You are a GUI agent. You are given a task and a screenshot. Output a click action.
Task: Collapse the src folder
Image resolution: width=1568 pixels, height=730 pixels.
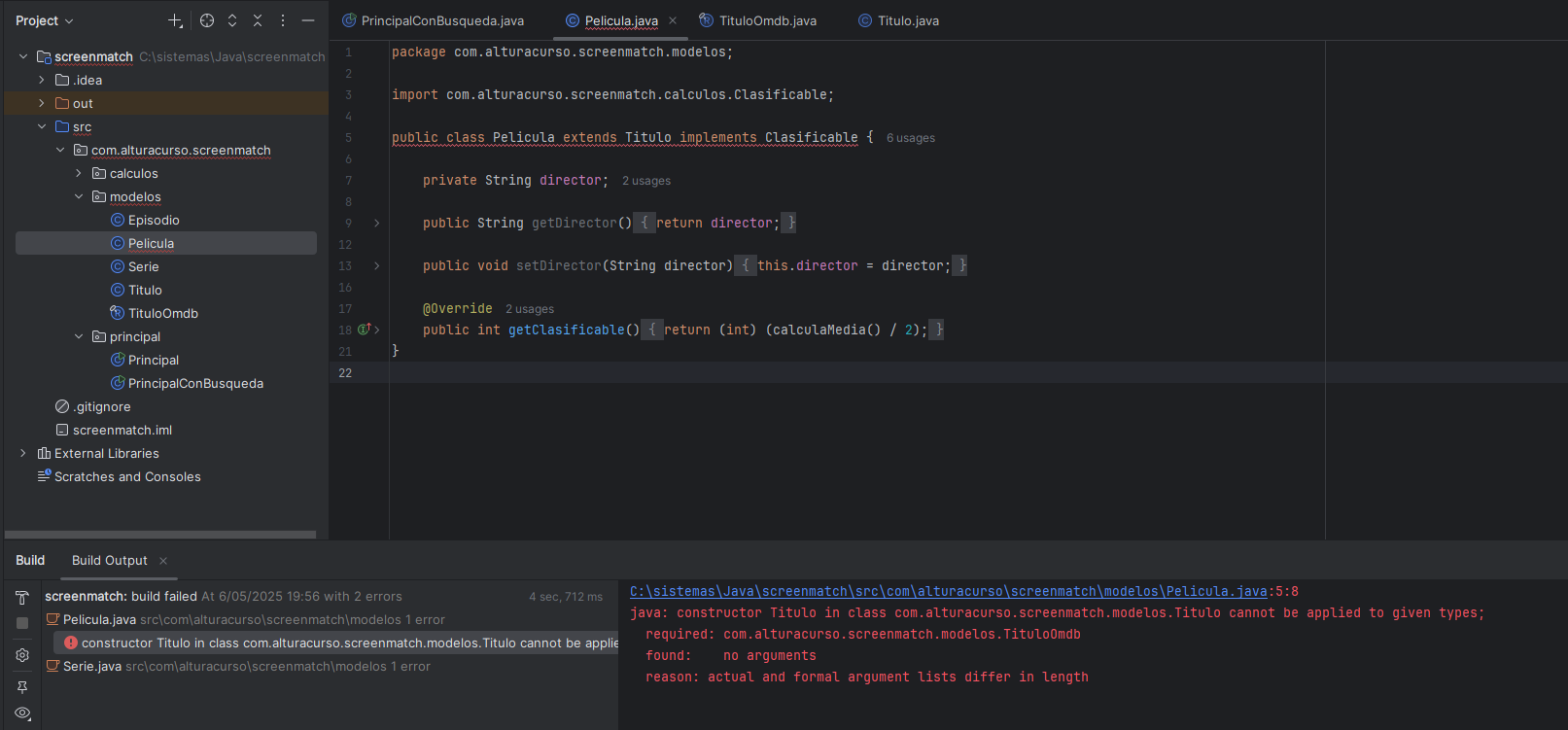[x=42, y=126]
